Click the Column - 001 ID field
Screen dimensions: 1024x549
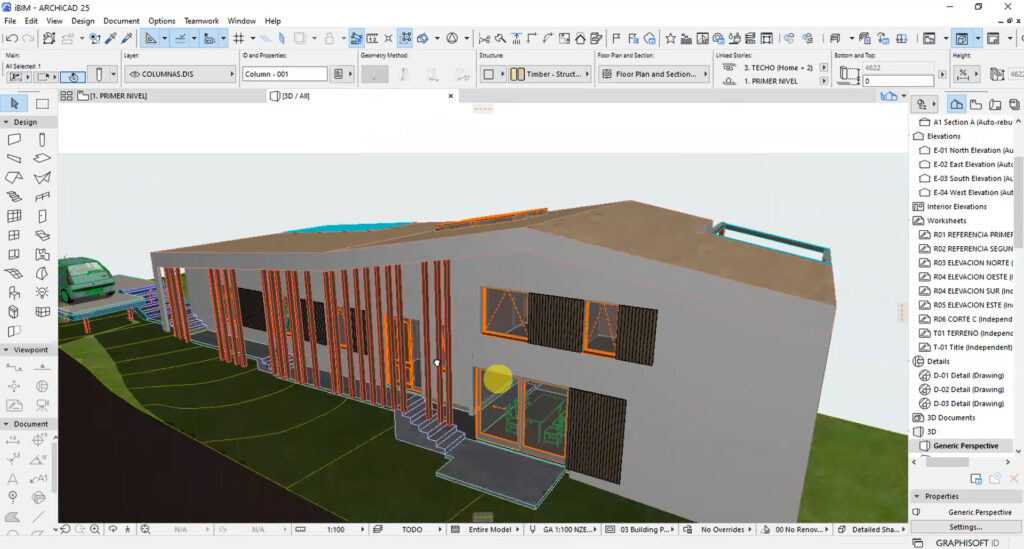point(285,74)
